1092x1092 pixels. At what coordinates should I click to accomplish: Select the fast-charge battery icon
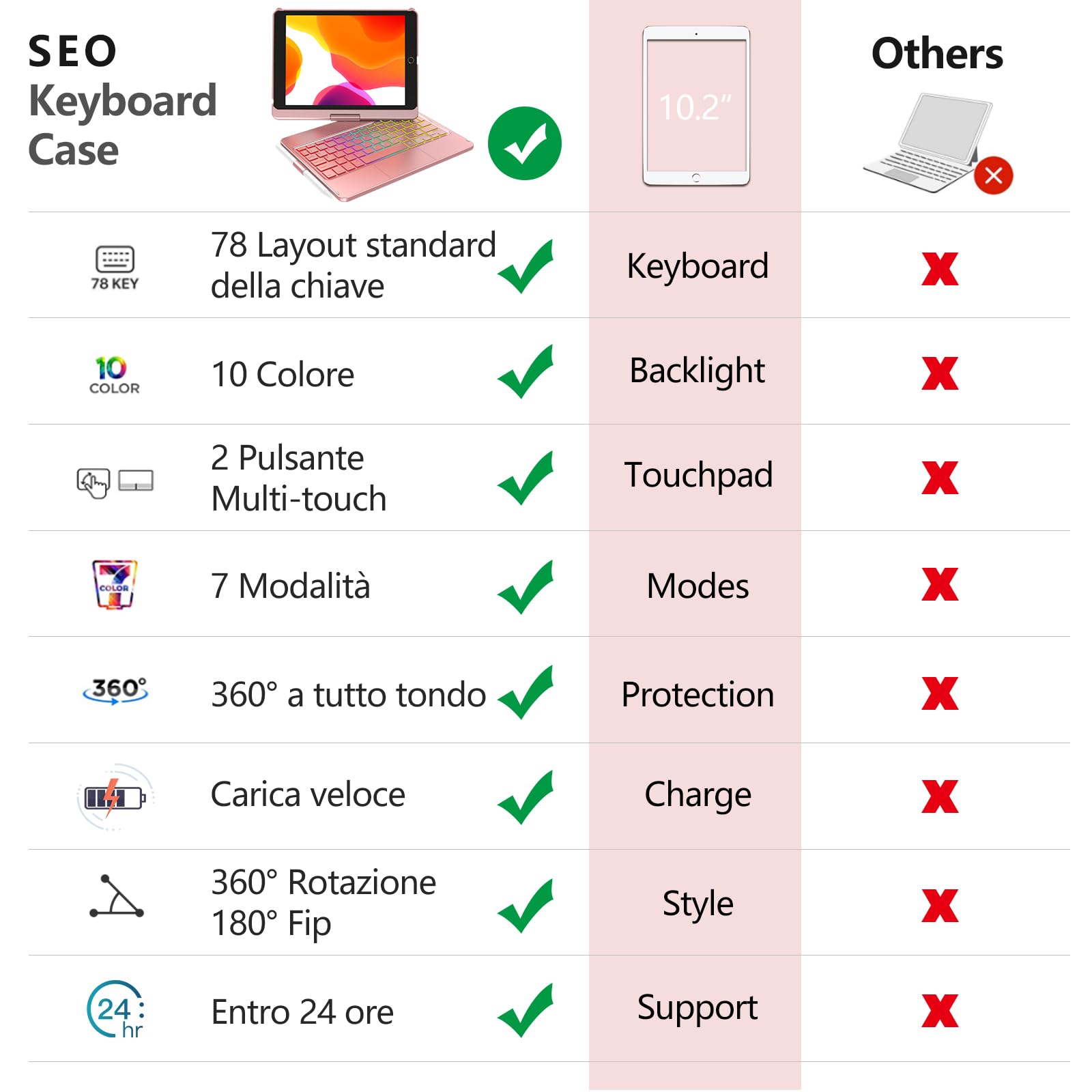point(115,796)
